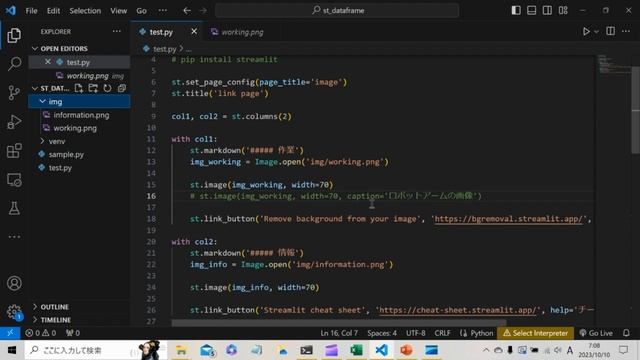Open sample.py in the explorer
The image size is (640, 360).
click(66, 154)
